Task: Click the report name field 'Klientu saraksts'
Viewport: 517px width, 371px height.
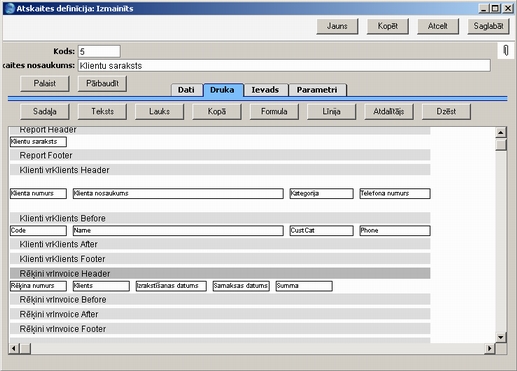Action: click(x=284, y=66)
